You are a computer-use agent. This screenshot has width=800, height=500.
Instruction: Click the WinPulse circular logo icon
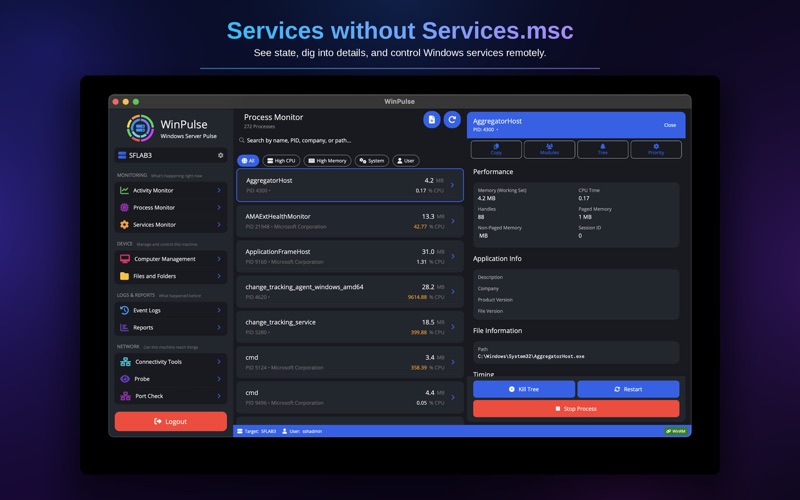point(140,128)
